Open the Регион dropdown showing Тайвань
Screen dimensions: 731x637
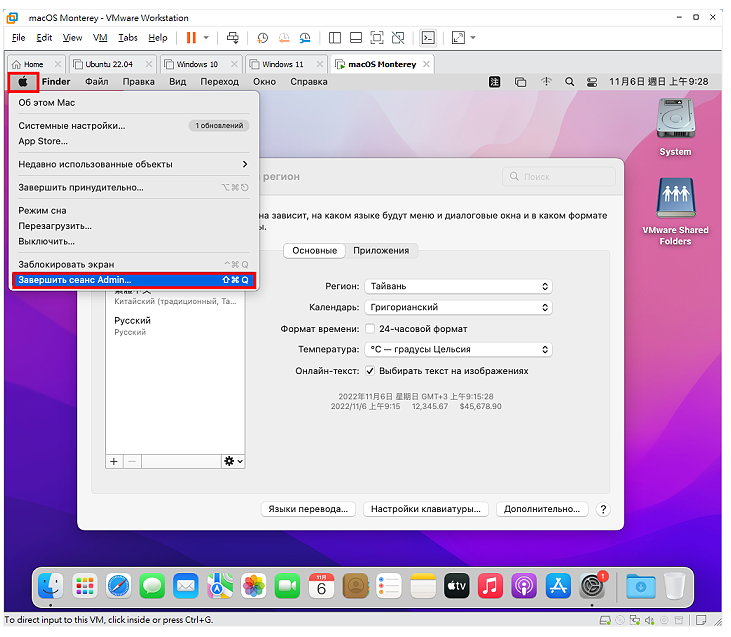click(458, 286)
